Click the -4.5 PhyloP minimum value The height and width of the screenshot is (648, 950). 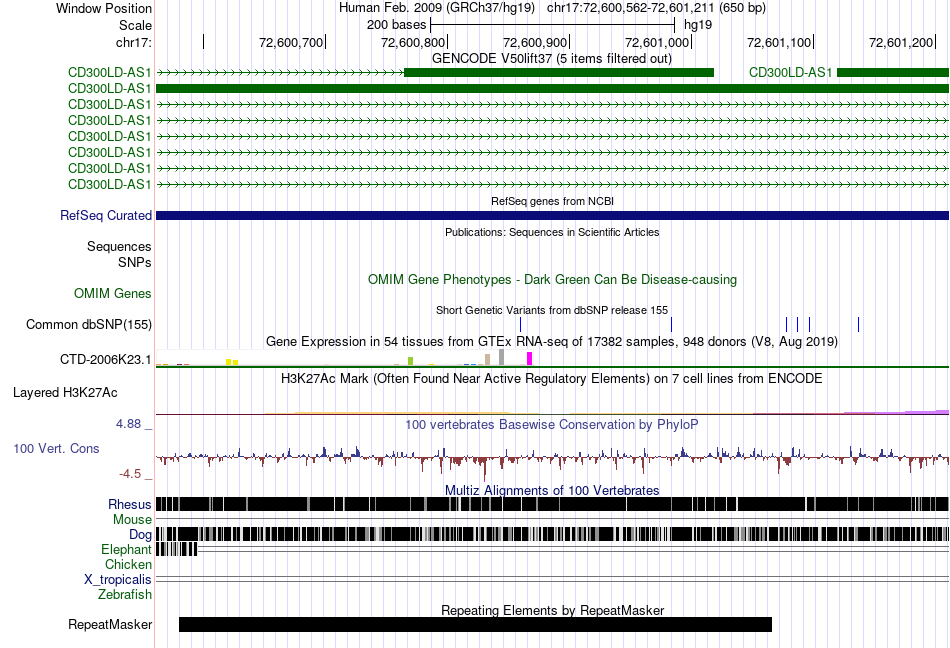point(130,474)
